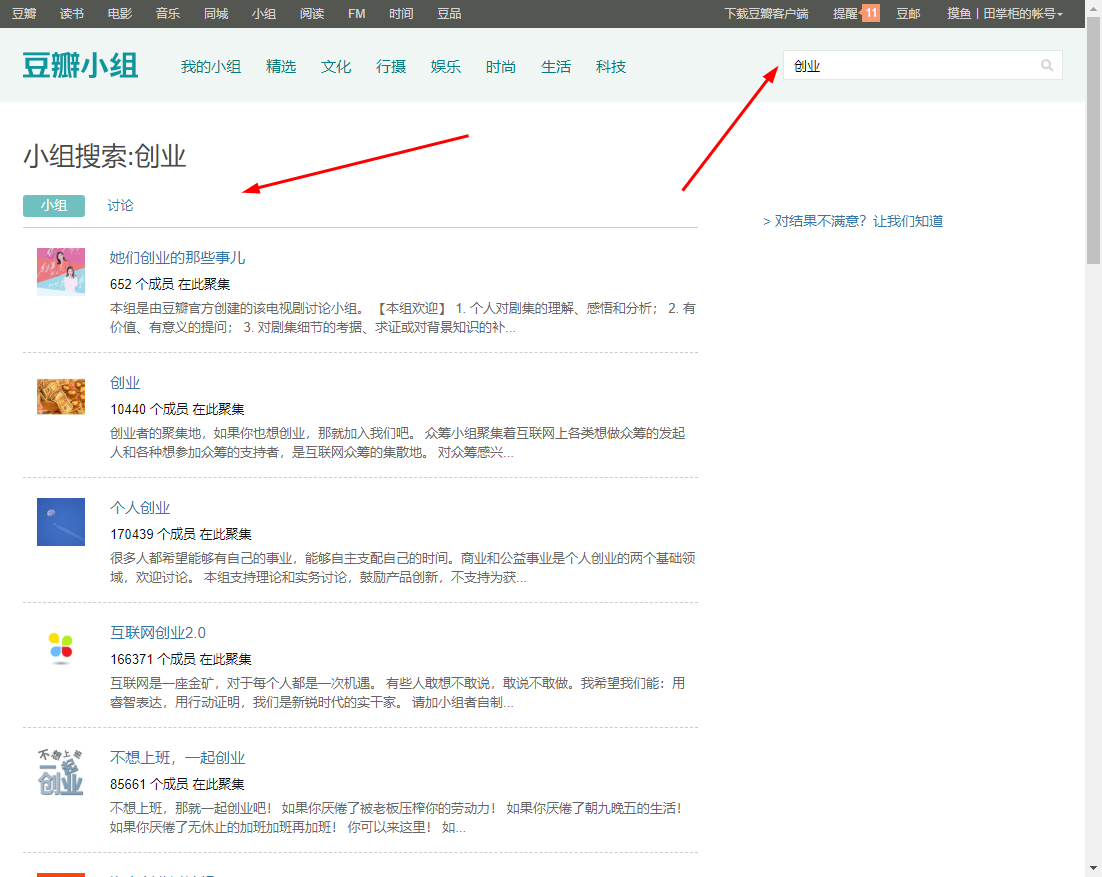Click the scrollbar down arrow
The image size is (1102, 877).
(1094, 869)
